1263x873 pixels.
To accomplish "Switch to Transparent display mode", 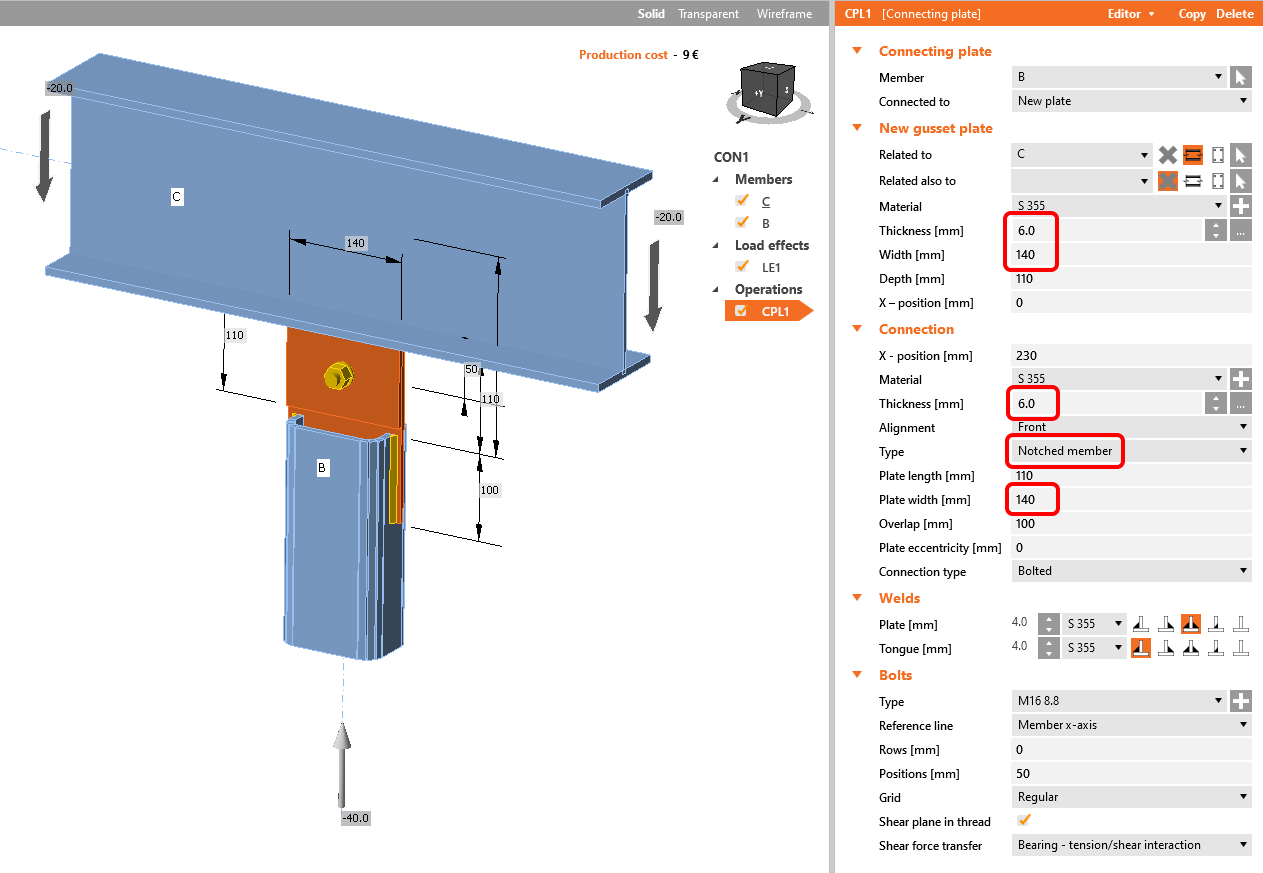I will tap(708, 13).
